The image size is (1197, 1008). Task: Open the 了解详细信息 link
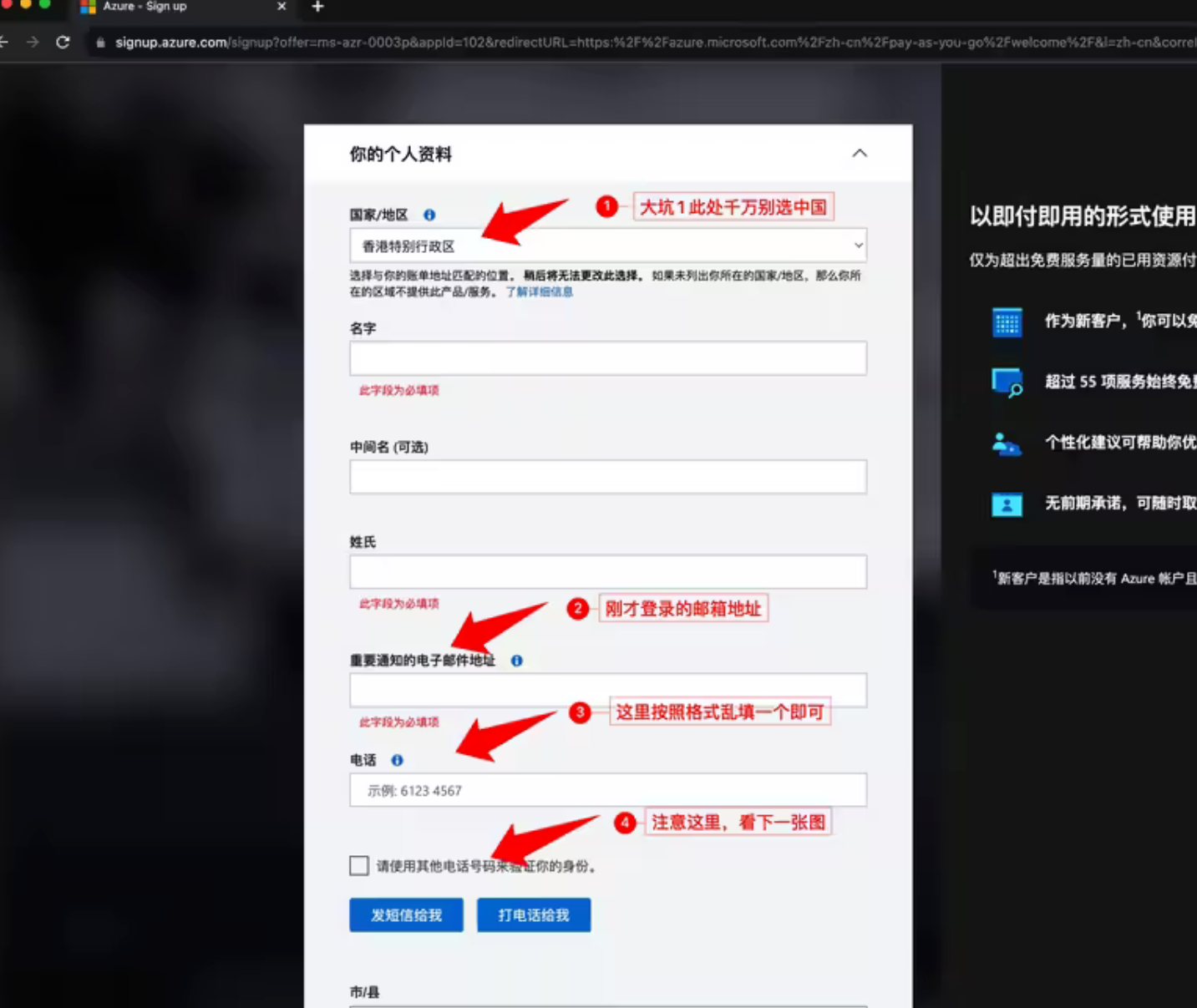point(540,291)
